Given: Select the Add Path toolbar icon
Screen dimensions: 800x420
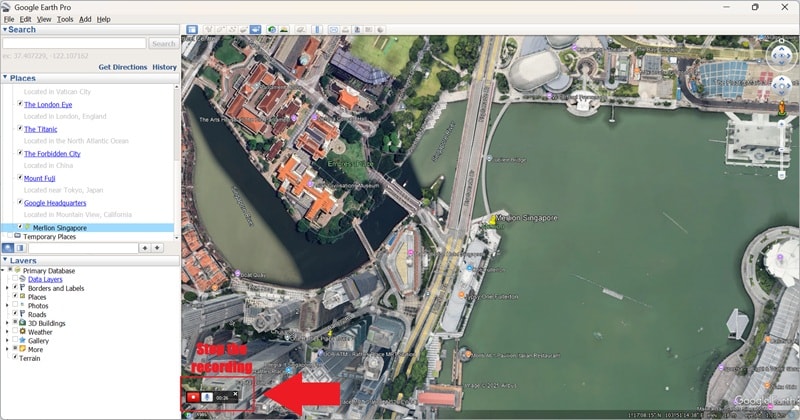Looking at the screenshot, I should coord(232,30).
